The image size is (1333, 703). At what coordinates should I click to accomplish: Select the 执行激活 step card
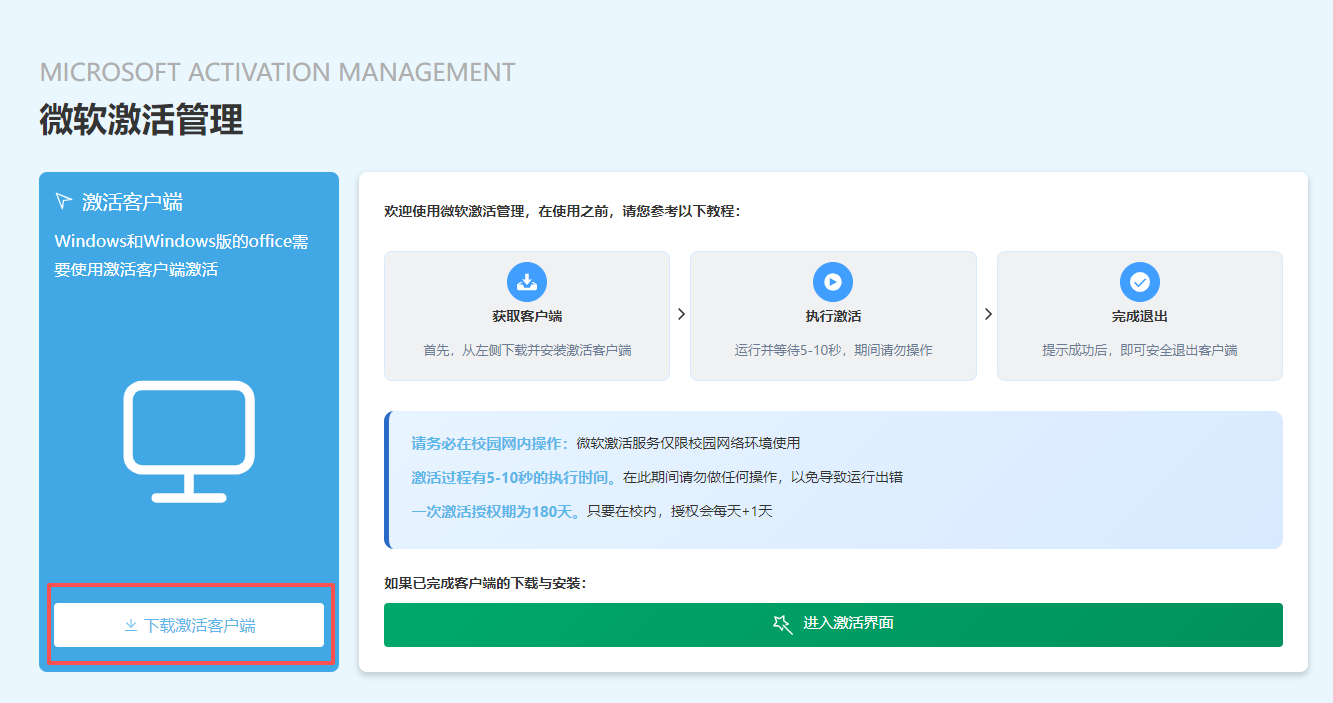coord(833,316)
